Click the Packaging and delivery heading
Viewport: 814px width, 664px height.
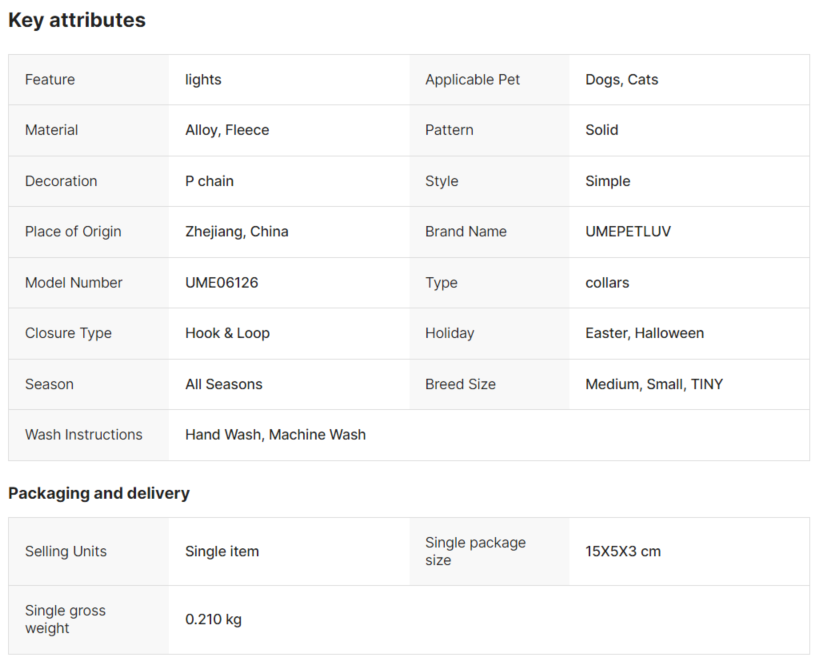pyautogui.click(x=99, y=493)
